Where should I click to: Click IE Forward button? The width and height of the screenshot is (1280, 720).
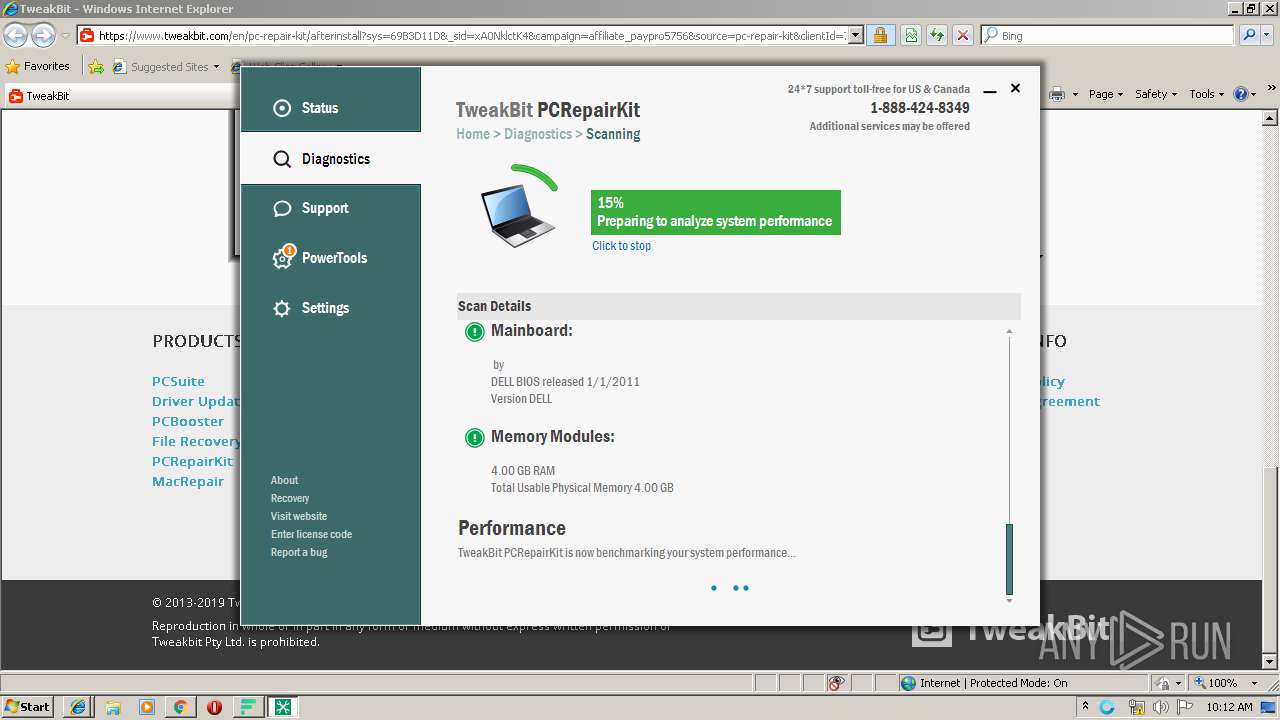click(x=43, y=35)
